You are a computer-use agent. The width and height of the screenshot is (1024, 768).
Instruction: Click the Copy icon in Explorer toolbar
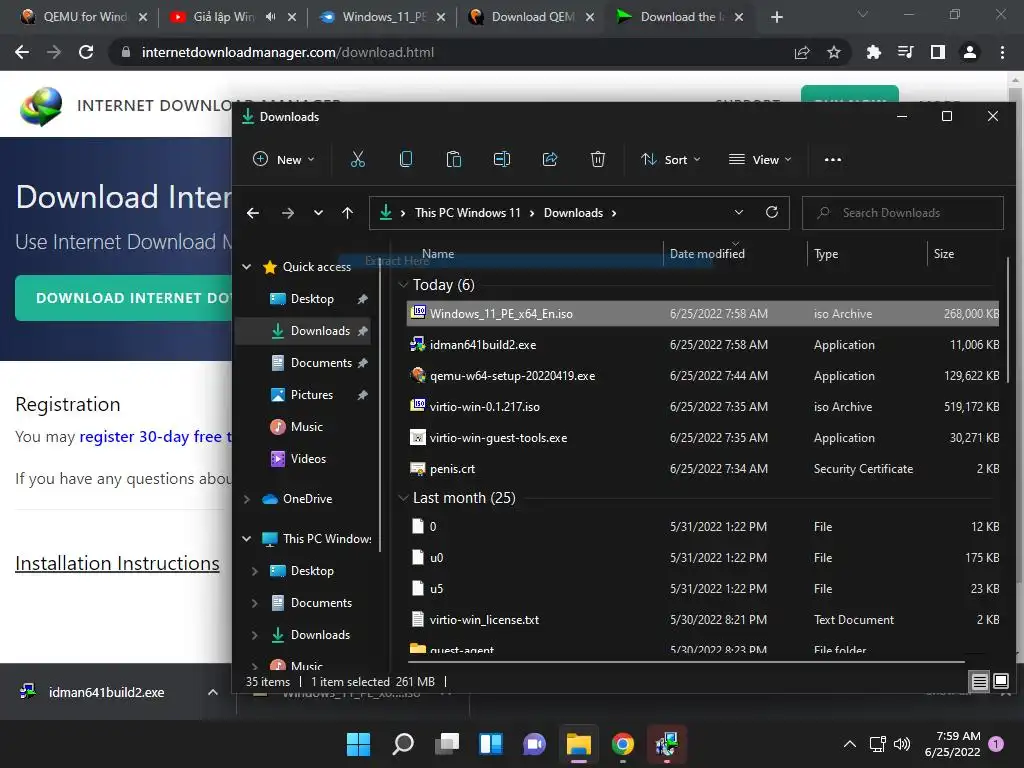[x=406, y=159]
